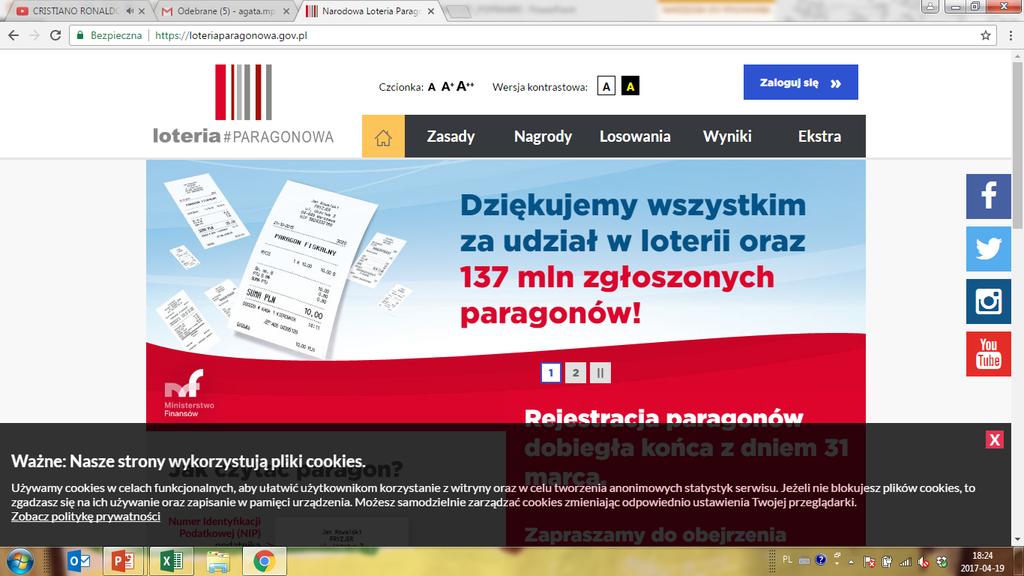
Task: Switch to white contrast version A
Action: tap(606, 86)
